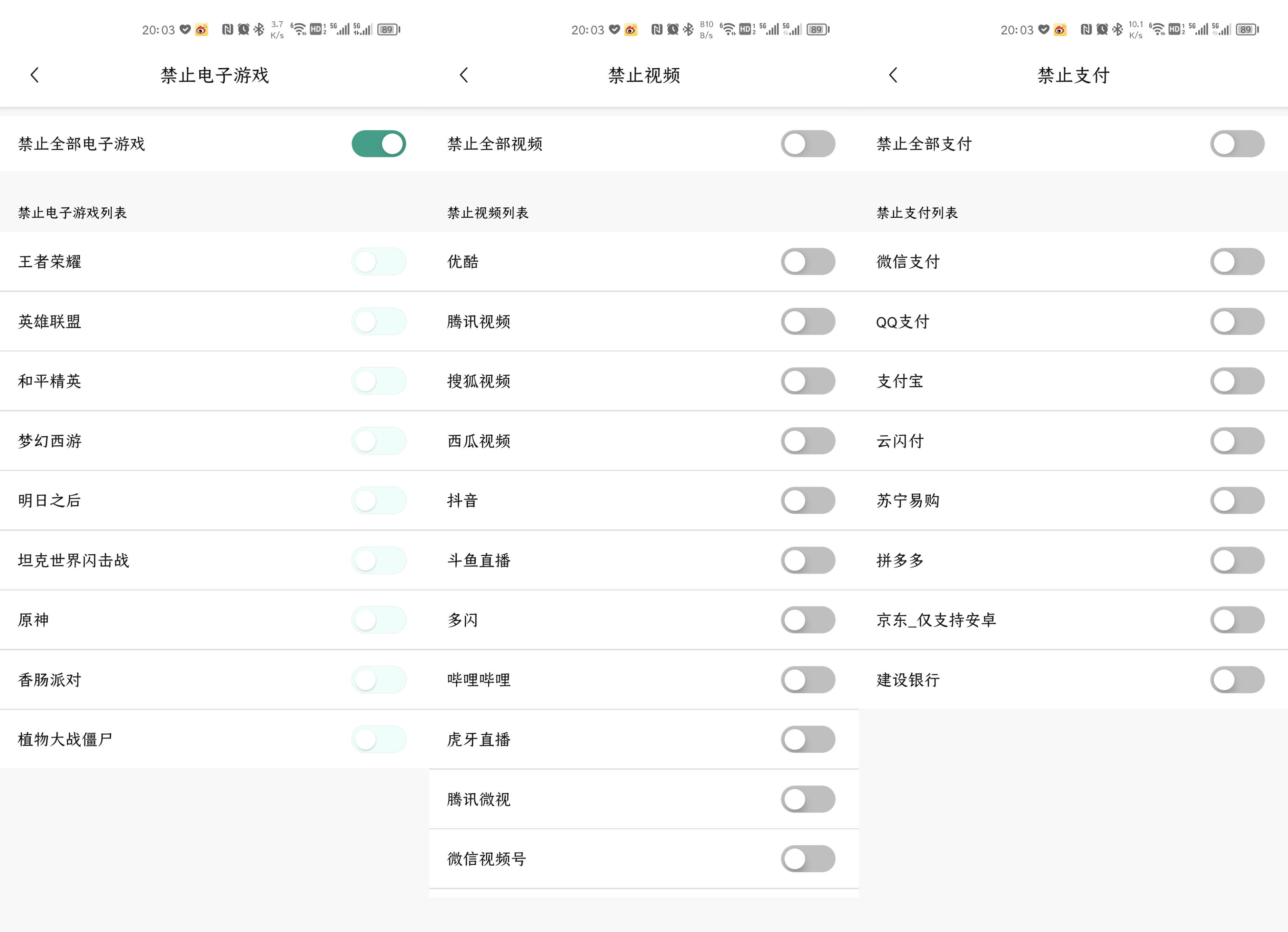Tap the 禁止支付 page title
Screen dimensions: 1288x932
(x=1073, y=75)
